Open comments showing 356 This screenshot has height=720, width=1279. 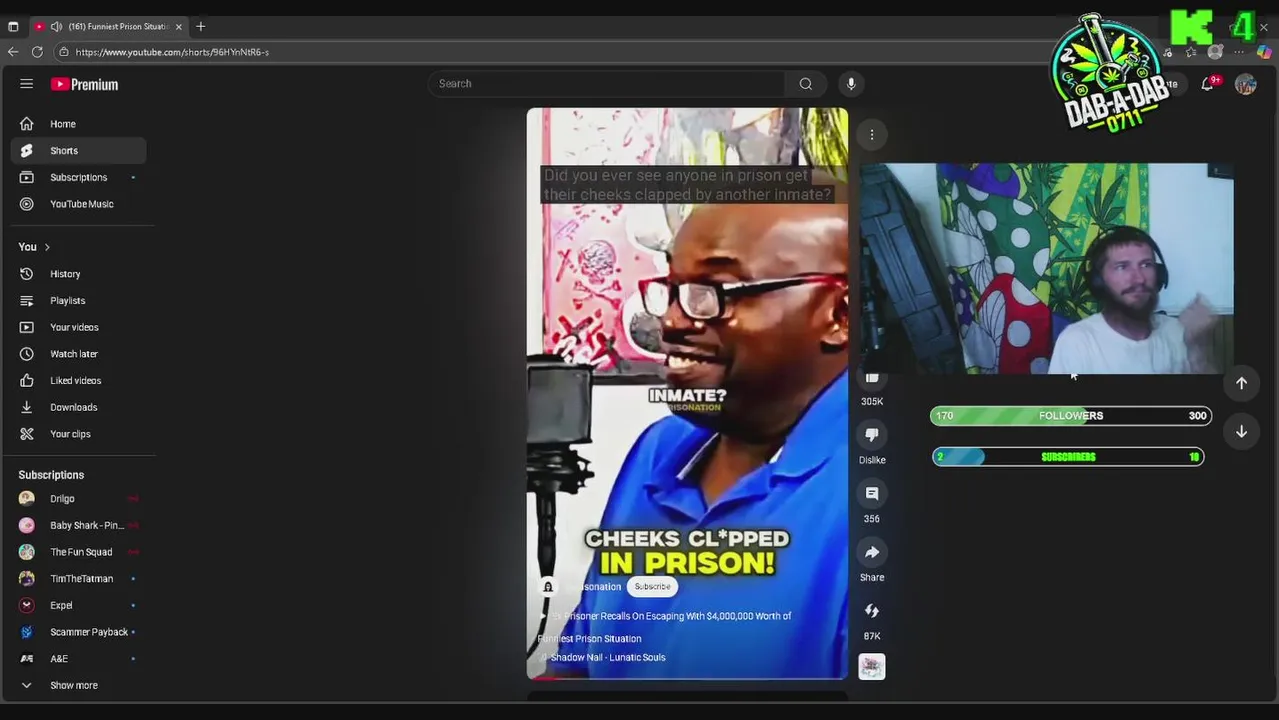872,494
